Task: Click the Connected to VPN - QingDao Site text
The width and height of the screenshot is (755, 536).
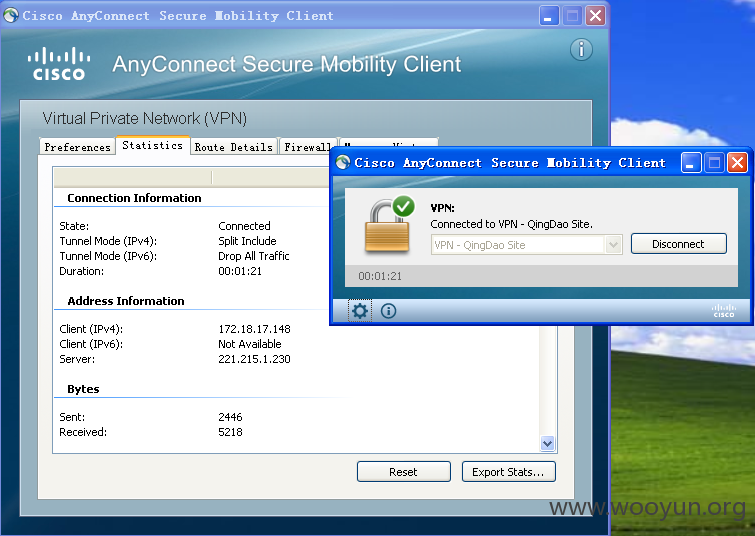Action: coord(511,224)
